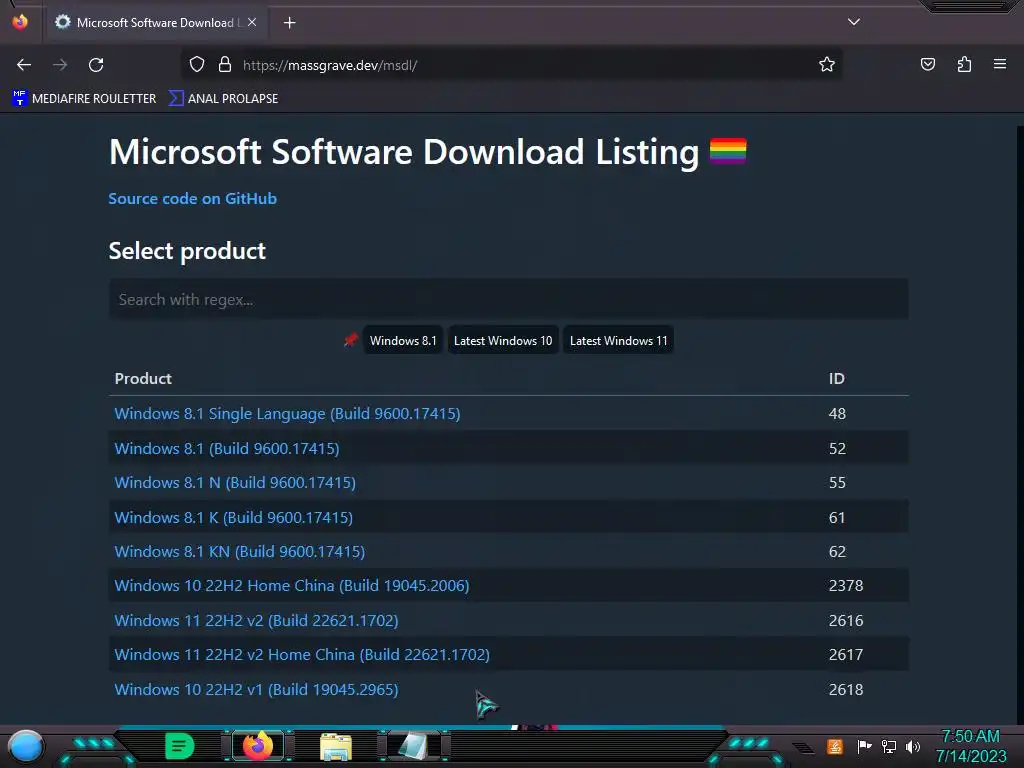View site security padlock info
Image resolution: width=1024 pixels, height=768 pixels.
[x=225, y=64]
